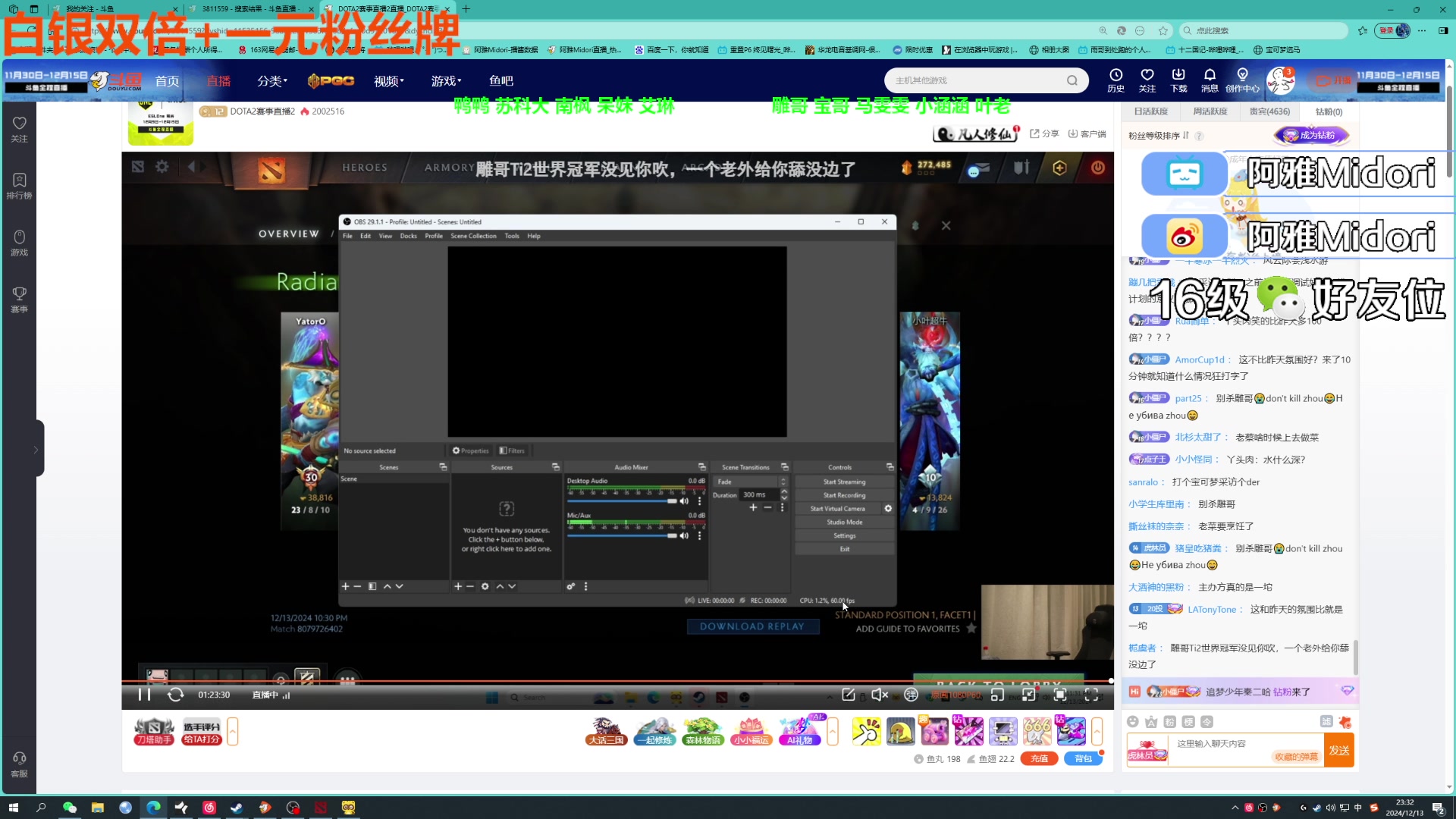
Task: Switch to 钻粉(0) tab
Action: point(1329,111)
